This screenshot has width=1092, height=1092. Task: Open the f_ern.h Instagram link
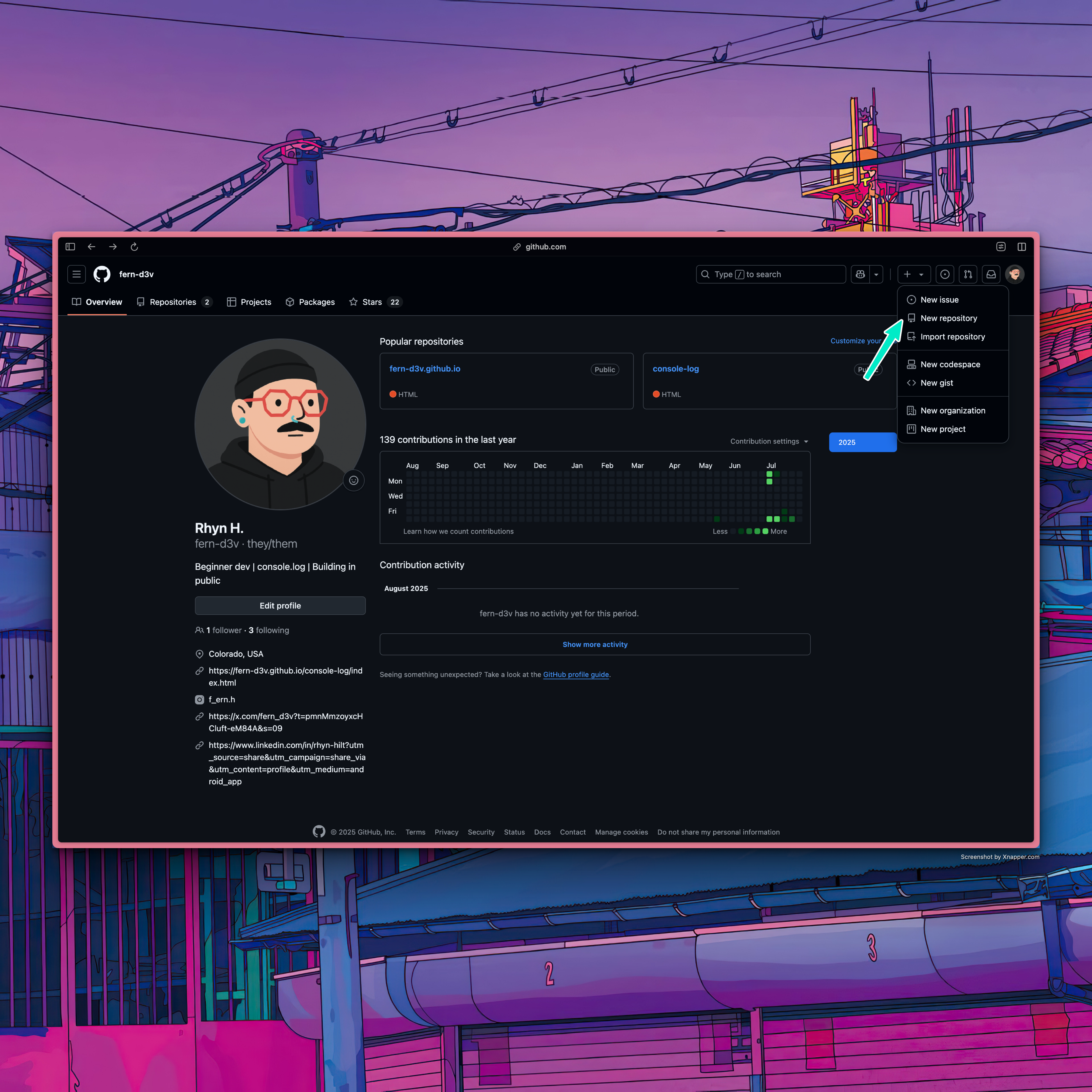point(222,700)
